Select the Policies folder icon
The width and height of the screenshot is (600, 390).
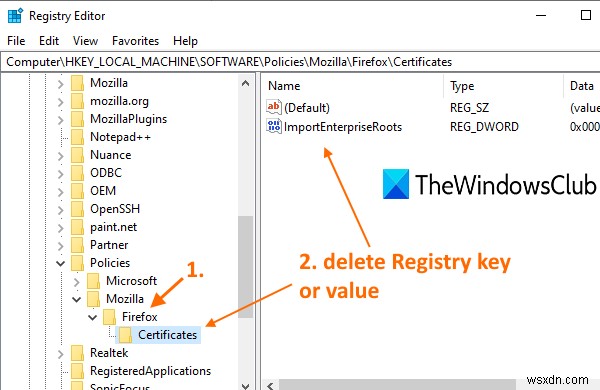pos(77,263)
